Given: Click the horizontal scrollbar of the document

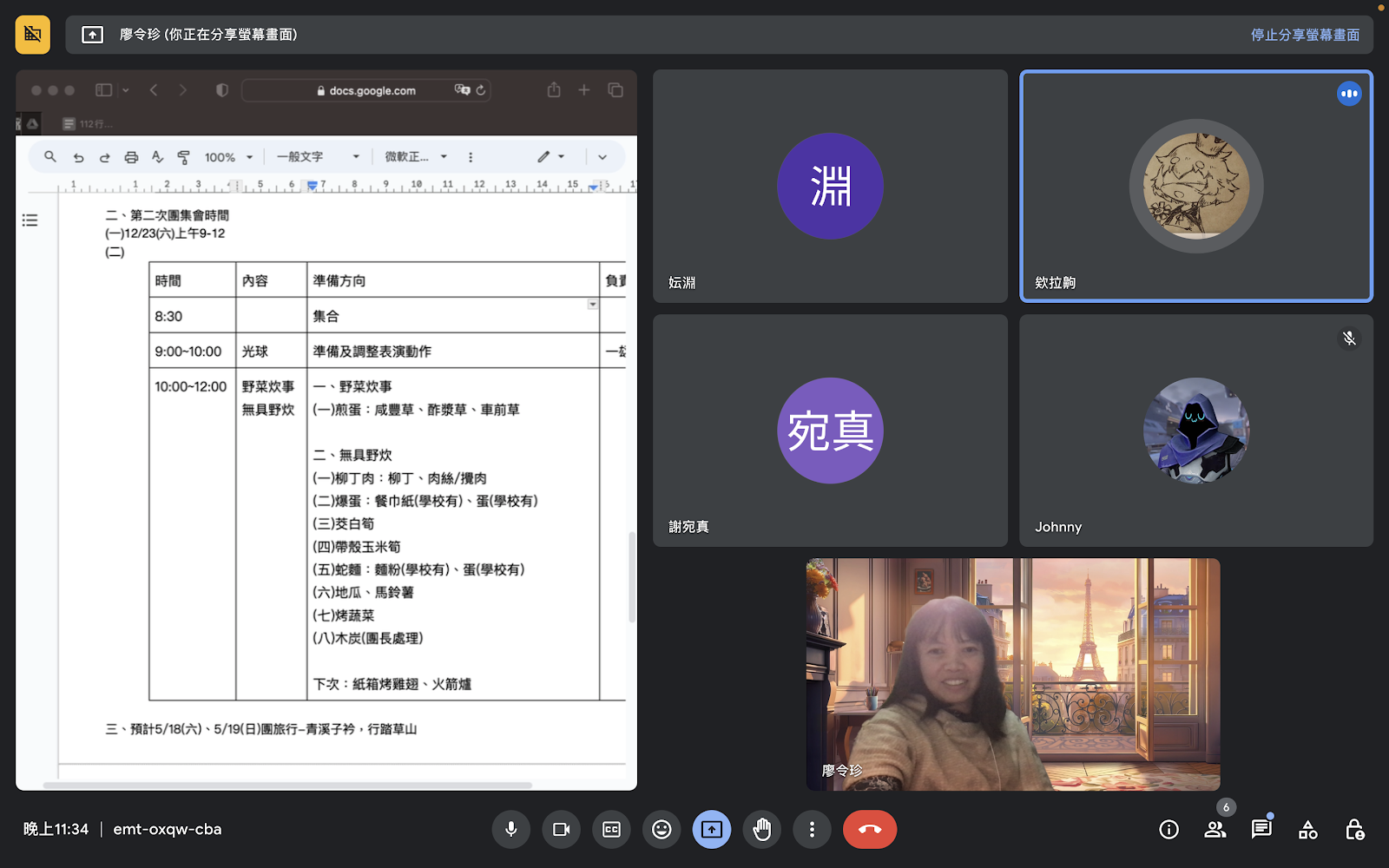Looking at the screenshot, I should point(287,786).
